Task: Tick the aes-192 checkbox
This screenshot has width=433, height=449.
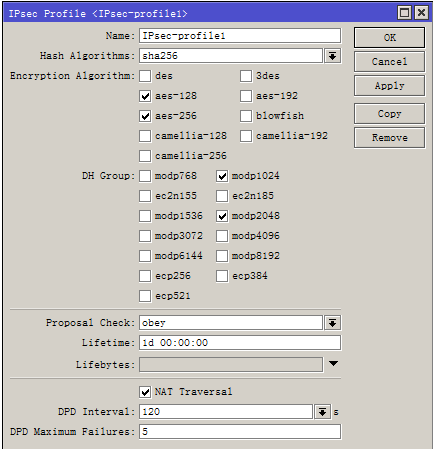Action: (246, 96)
